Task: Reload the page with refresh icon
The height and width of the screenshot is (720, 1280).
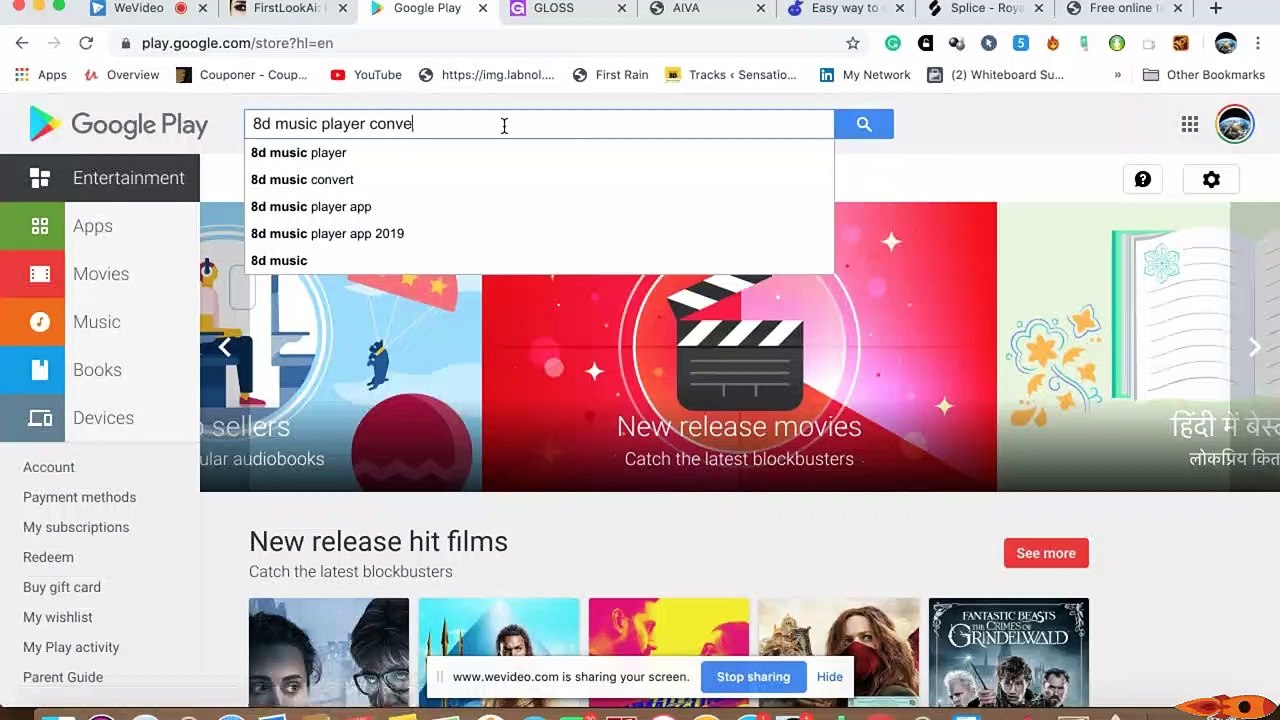Action: click(86, 43)
